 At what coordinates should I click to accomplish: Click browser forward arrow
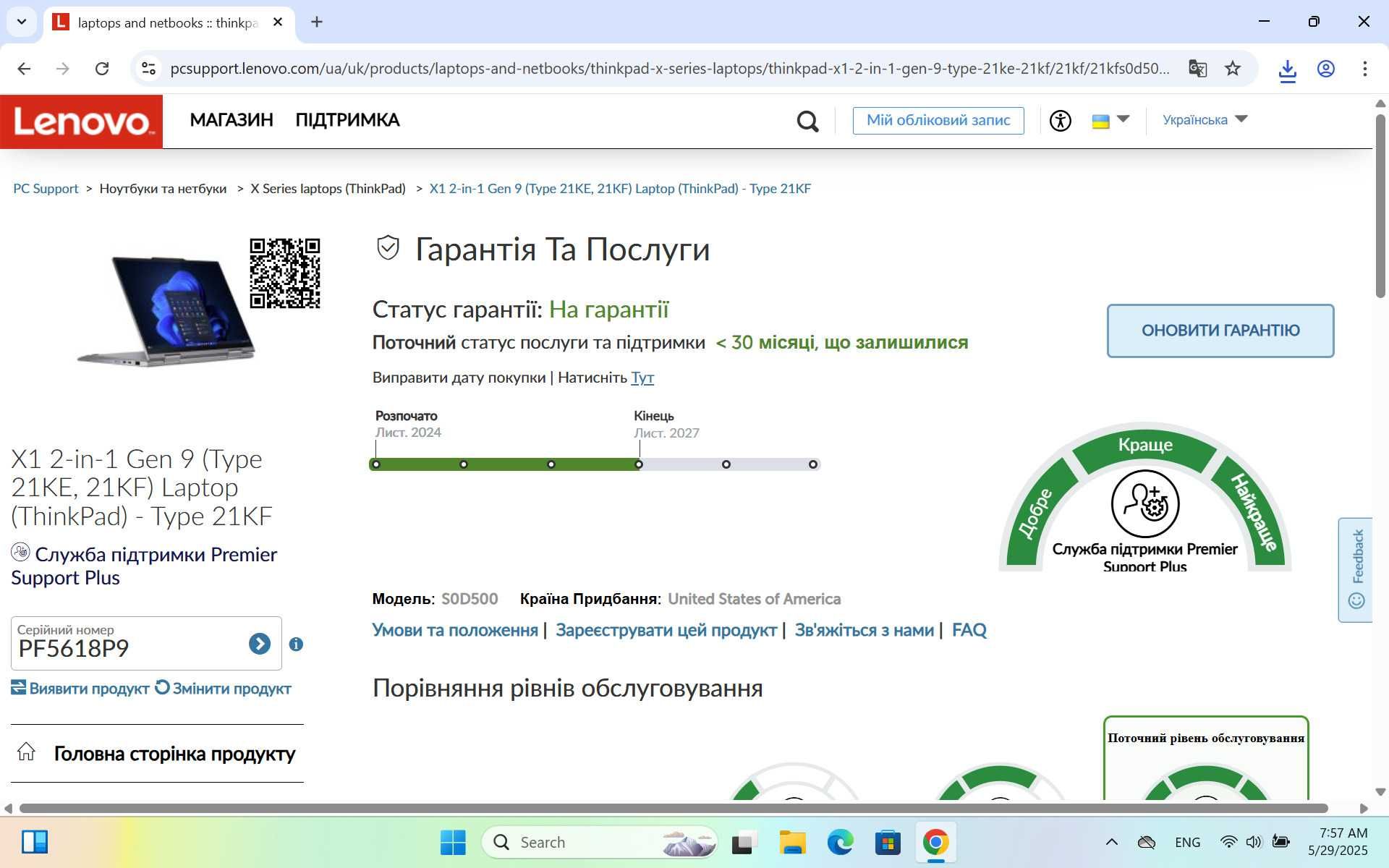(x=63, y=69)
